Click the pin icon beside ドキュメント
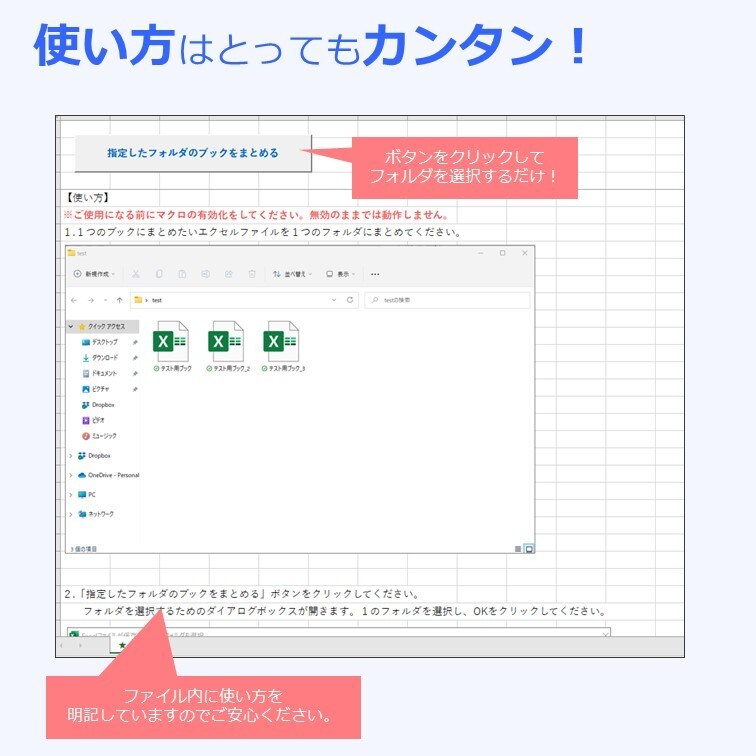 [x=135, y=373]
